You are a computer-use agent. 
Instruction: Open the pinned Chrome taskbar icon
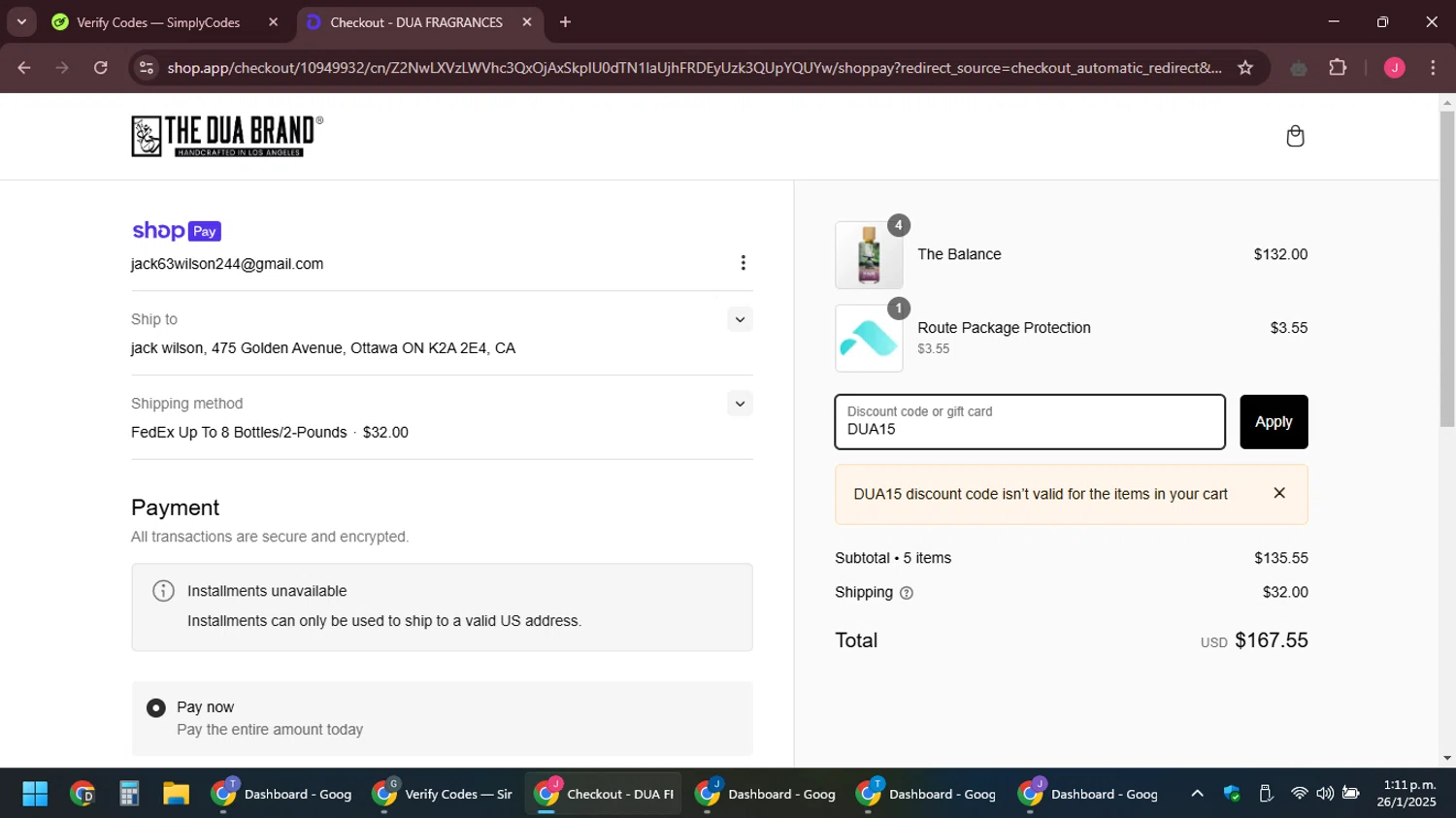(x=83, y=794)
